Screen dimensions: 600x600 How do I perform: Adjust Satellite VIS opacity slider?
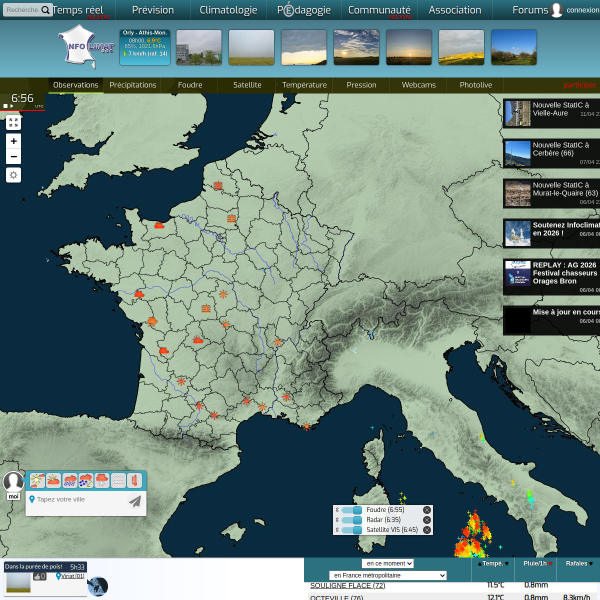point(352,530)
